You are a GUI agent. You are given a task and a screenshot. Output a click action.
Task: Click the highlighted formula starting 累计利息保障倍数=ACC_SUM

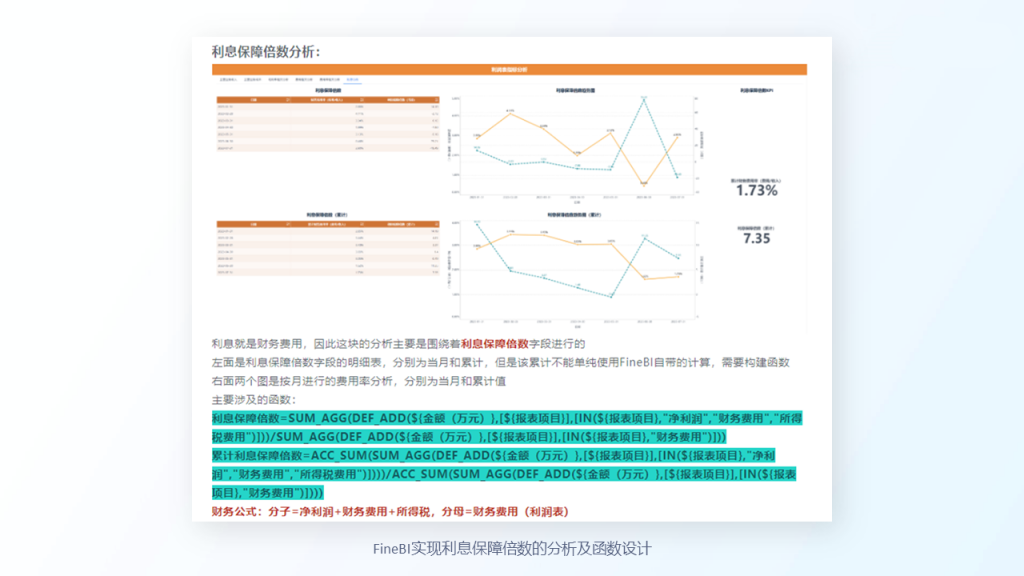click(504, 474)
